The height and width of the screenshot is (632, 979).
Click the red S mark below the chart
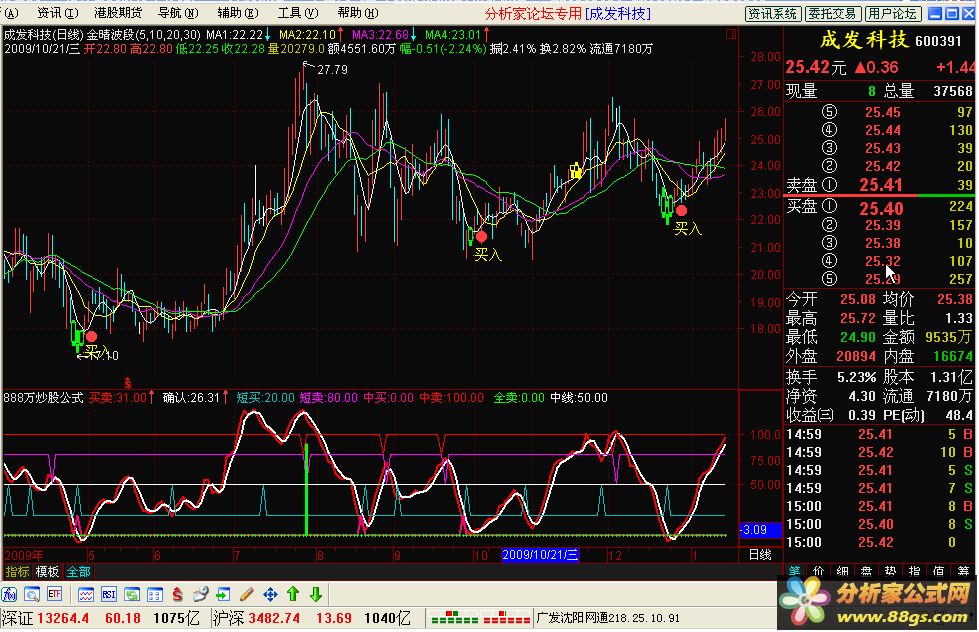click(127, 382)
